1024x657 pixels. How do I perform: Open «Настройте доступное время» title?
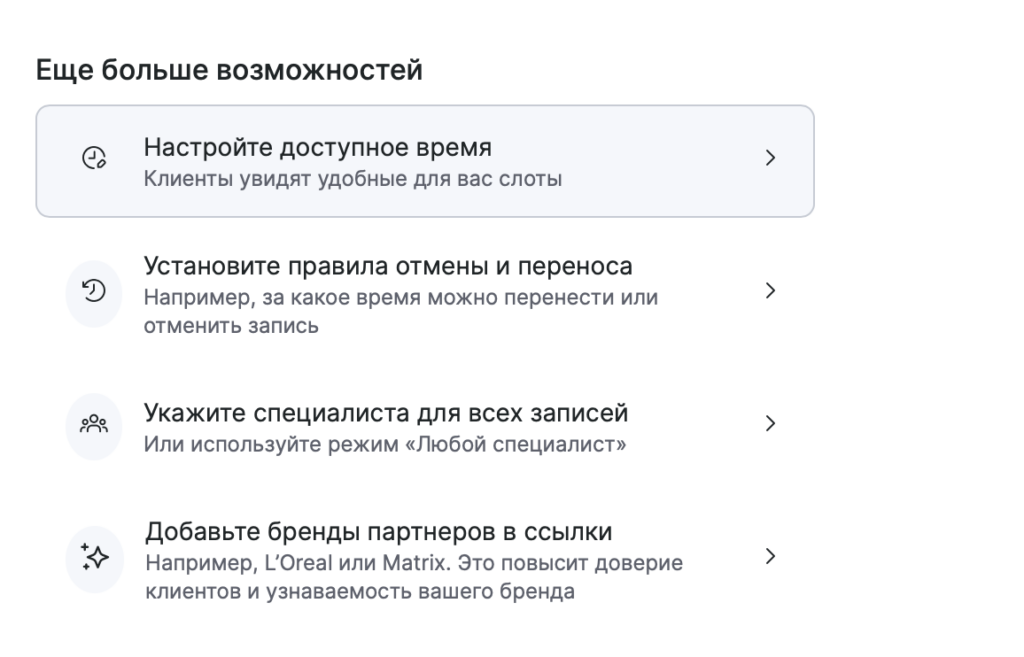click(x=318, y=148)
